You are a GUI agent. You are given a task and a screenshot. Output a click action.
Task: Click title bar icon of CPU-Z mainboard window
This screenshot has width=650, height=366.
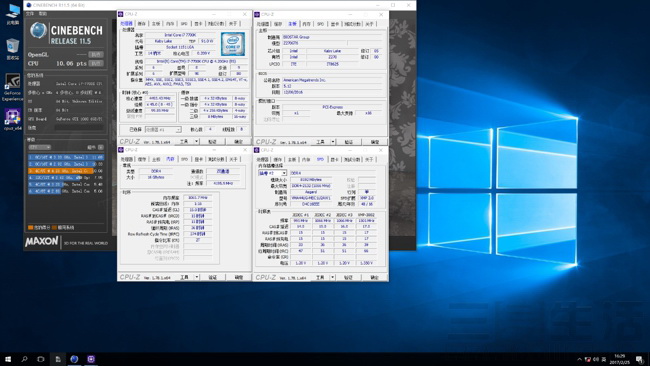click(257, 15)
